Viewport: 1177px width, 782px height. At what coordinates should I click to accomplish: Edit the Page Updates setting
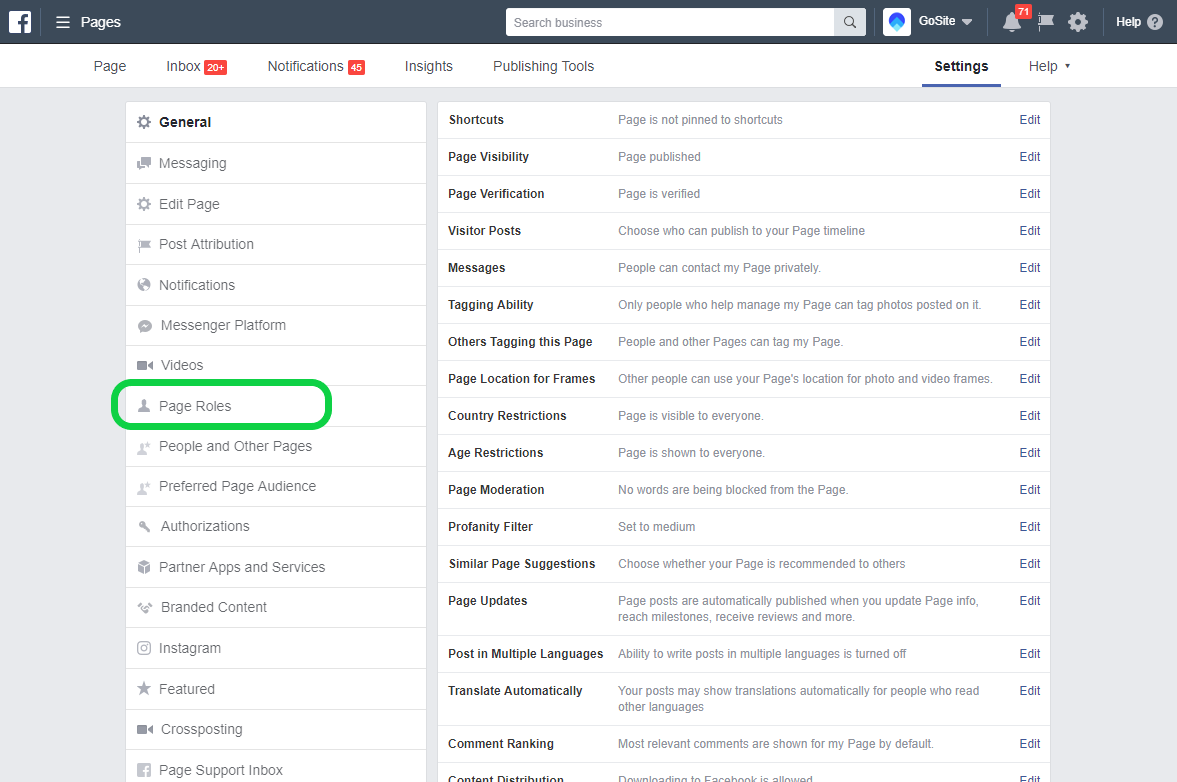point(1029,601)
